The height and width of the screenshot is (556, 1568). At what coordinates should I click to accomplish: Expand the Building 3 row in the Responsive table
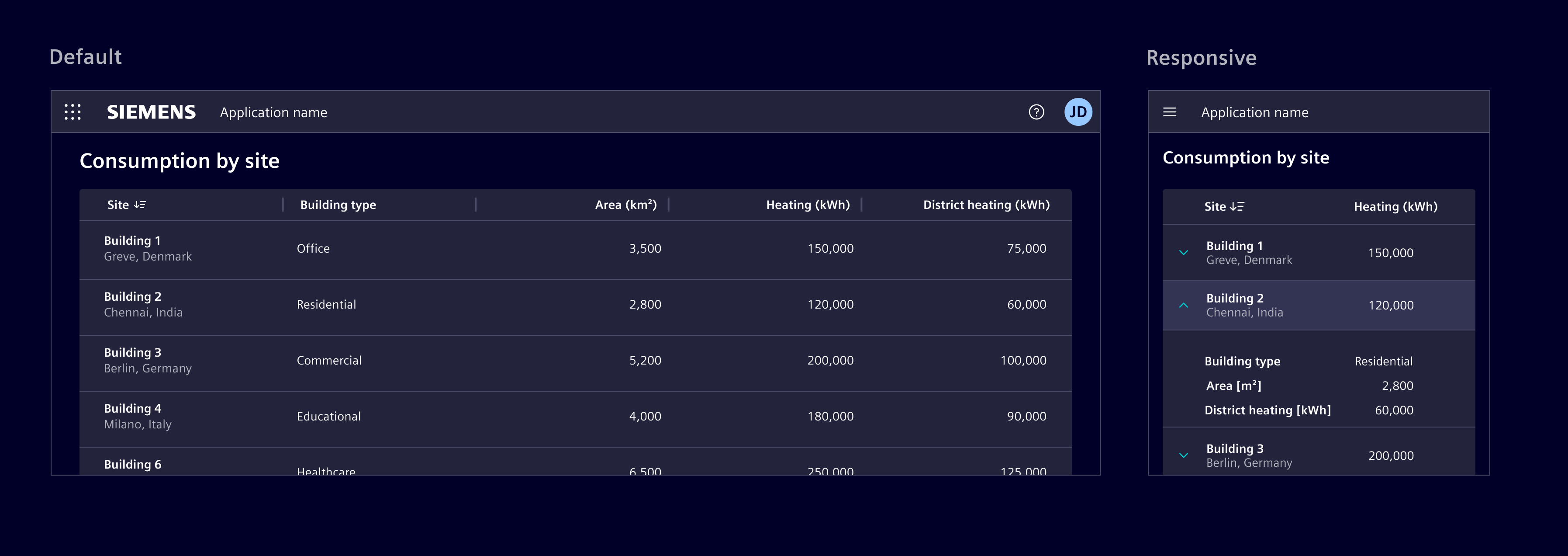coord(1183,455)
